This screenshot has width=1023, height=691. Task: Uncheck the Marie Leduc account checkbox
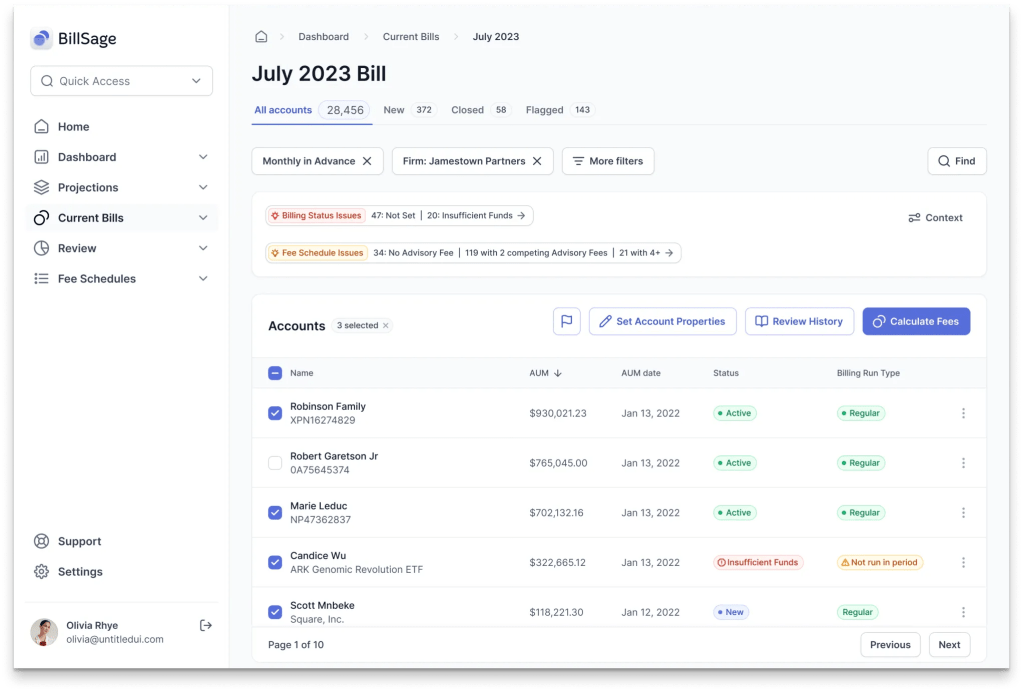[x=275, y=513]
